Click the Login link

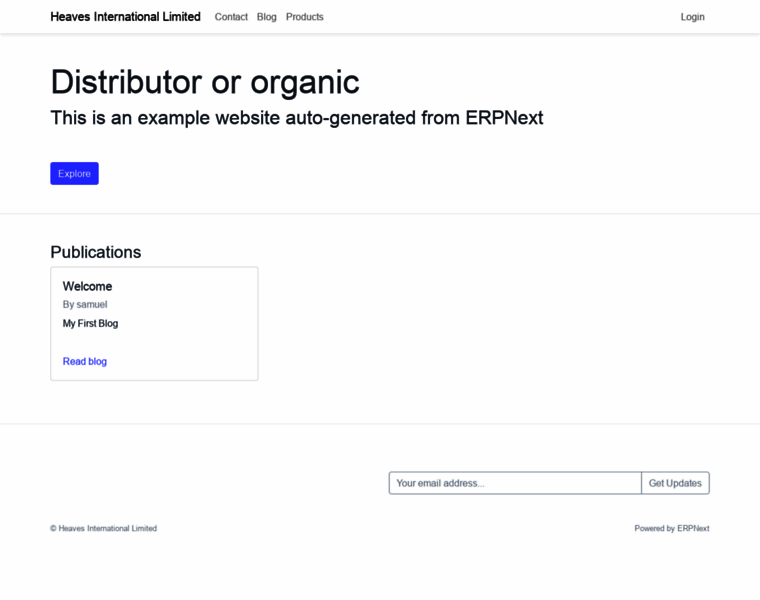pos(692,17)
